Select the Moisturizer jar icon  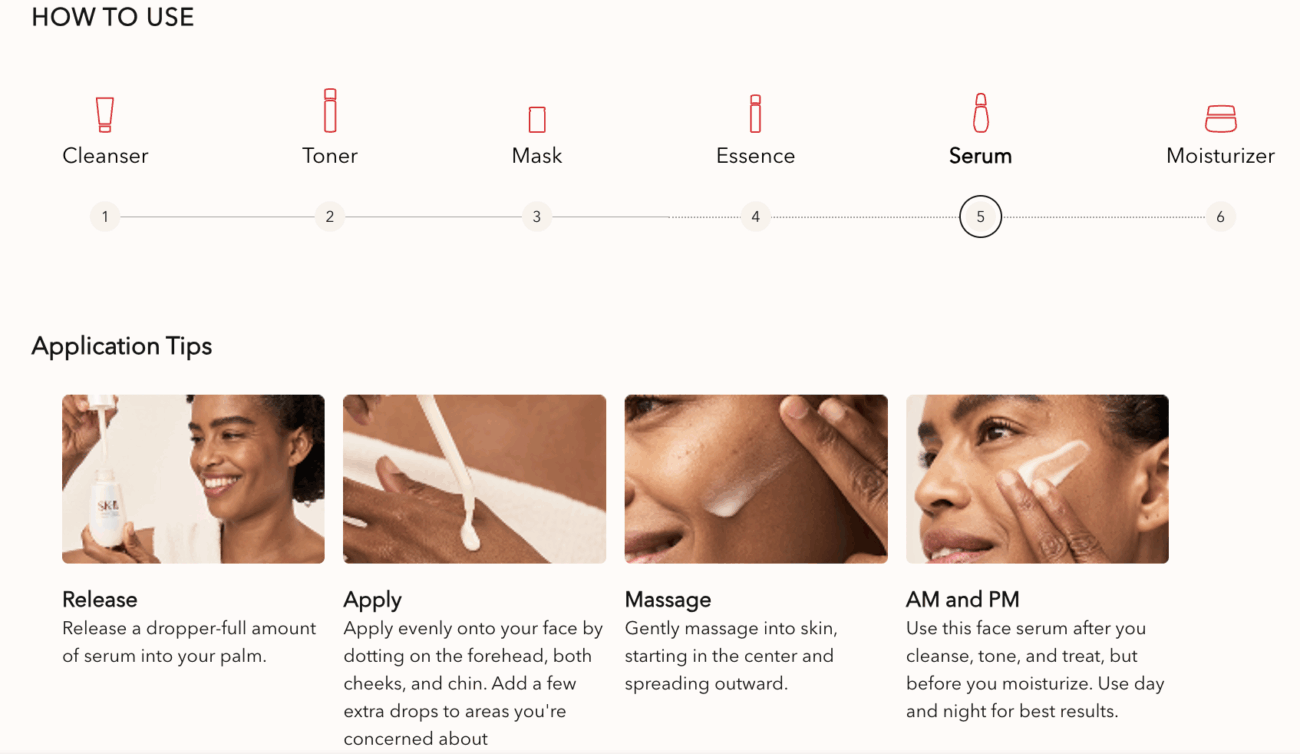(x=1220, y=119)
